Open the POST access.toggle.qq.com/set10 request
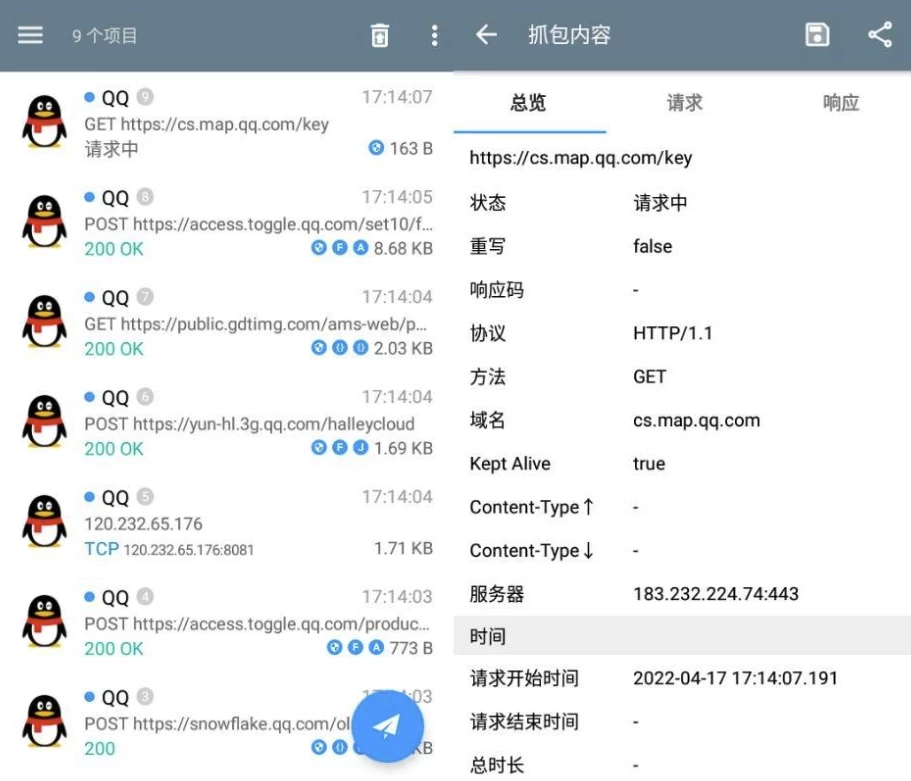This screenshot has width=911, height=781. click(x=258, y=223)
